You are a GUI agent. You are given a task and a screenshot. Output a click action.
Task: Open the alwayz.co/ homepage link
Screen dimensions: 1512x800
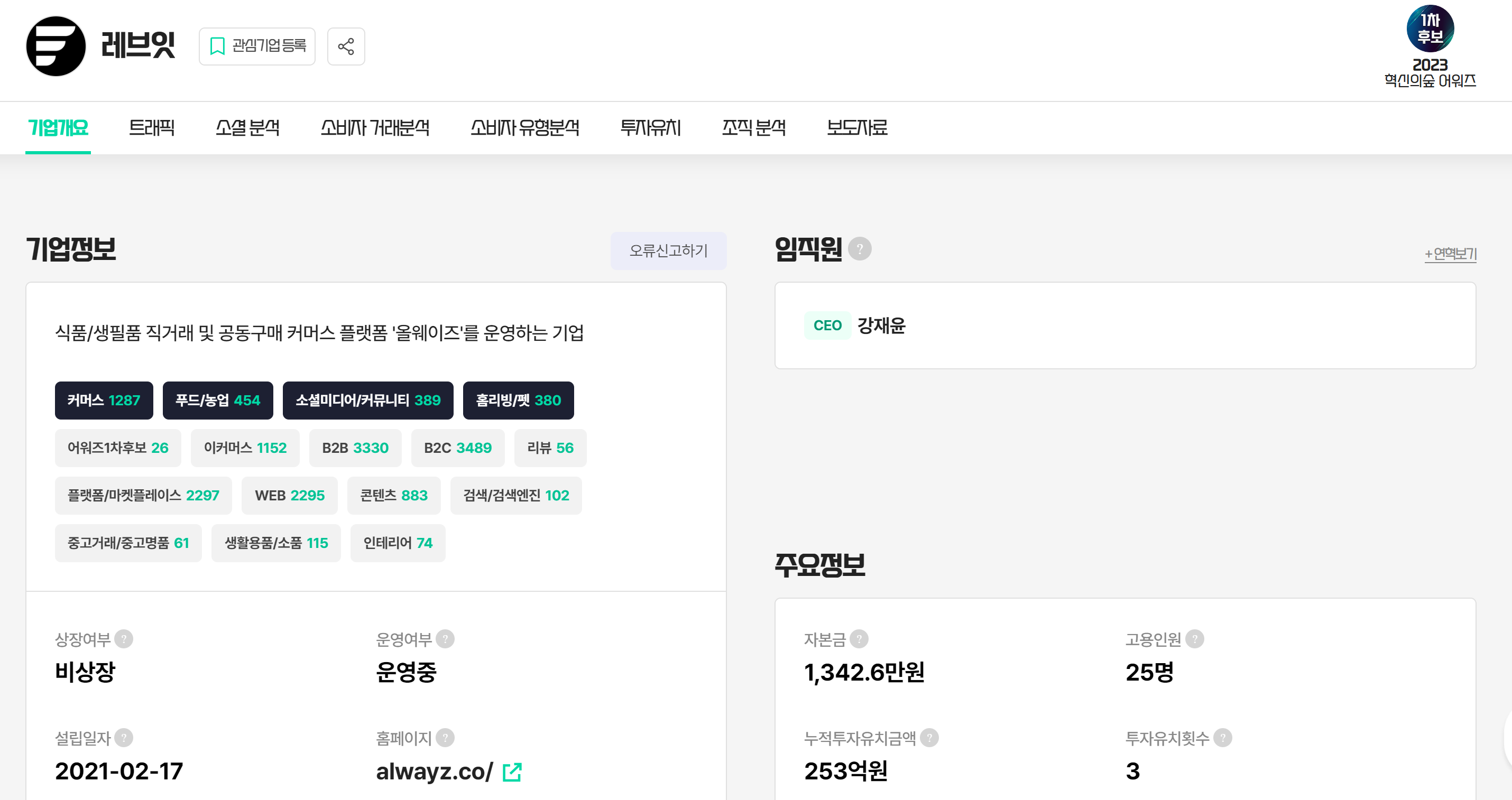[x=435, y=772]
